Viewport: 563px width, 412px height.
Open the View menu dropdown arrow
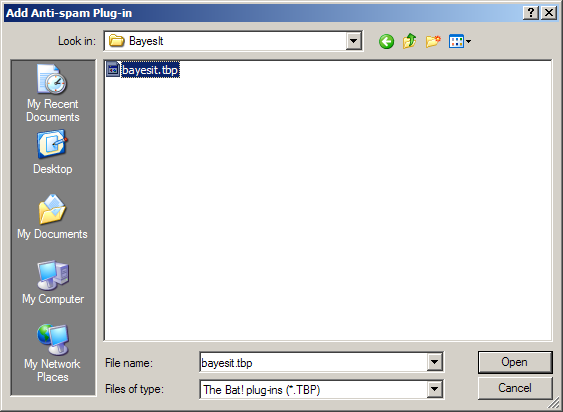[x=468, y=42]
